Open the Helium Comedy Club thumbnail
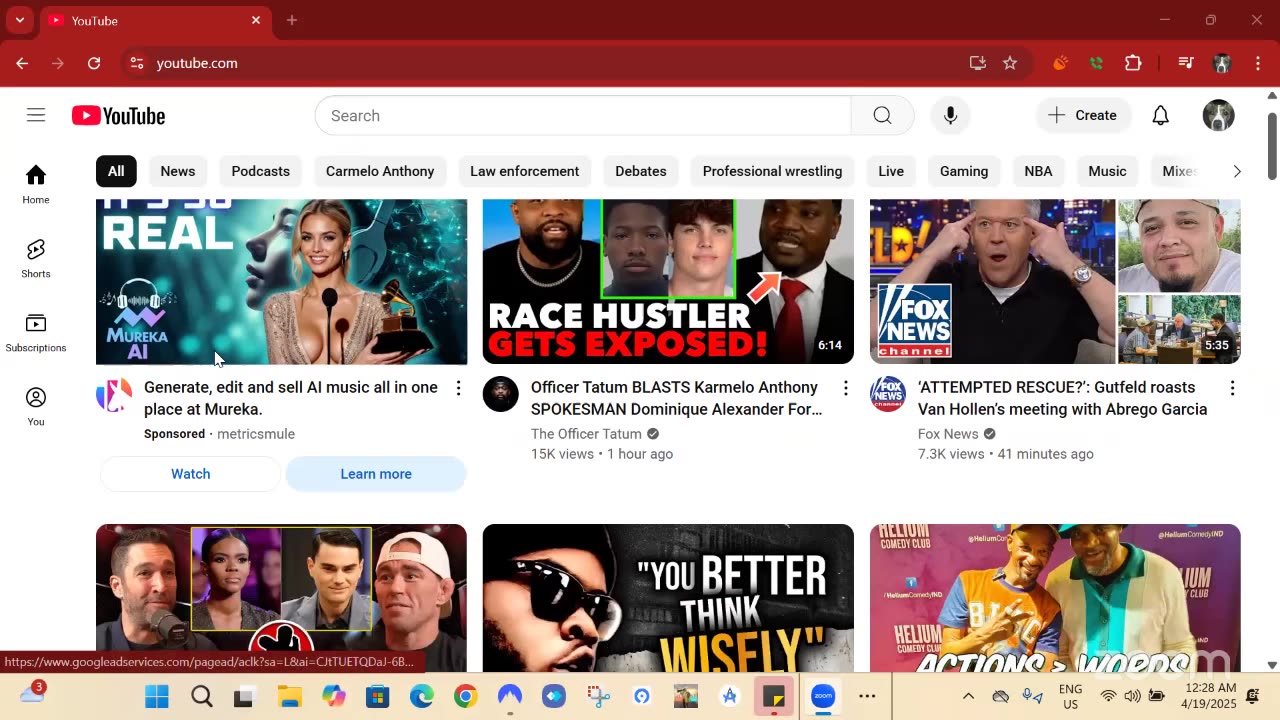 1055,598
